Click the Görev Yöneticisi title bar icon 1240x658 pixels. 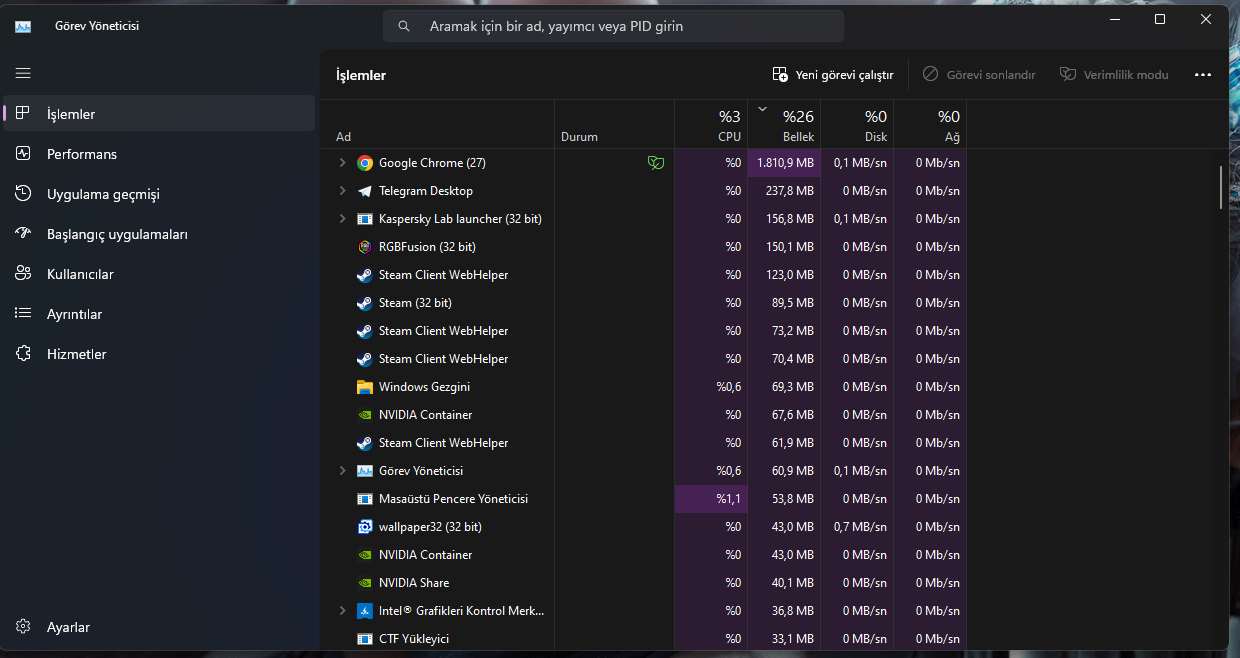coord(23,26)
